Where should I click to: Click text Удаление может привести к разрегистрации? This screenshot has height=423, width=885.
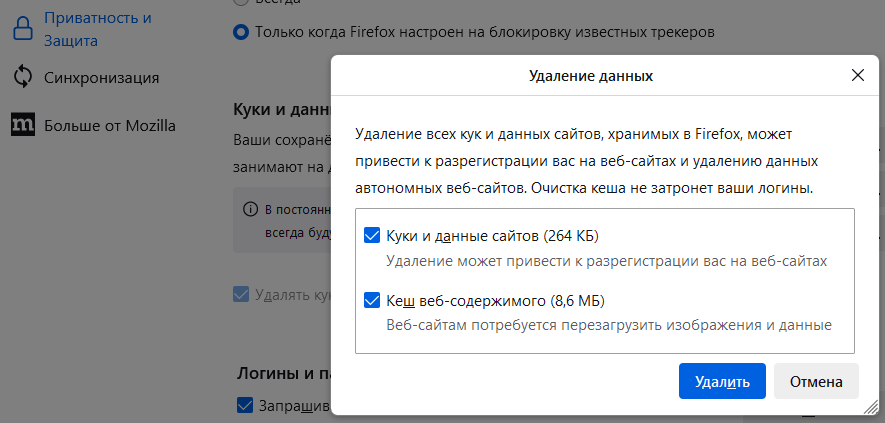pyautogui.click(x=607, y=261)
